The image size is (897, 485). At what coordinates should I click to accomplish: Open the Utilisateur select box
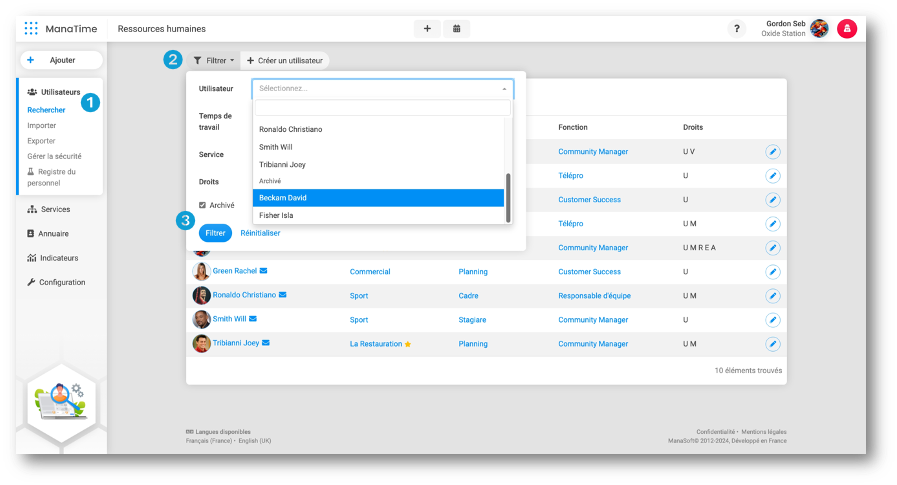coord(382,89)
